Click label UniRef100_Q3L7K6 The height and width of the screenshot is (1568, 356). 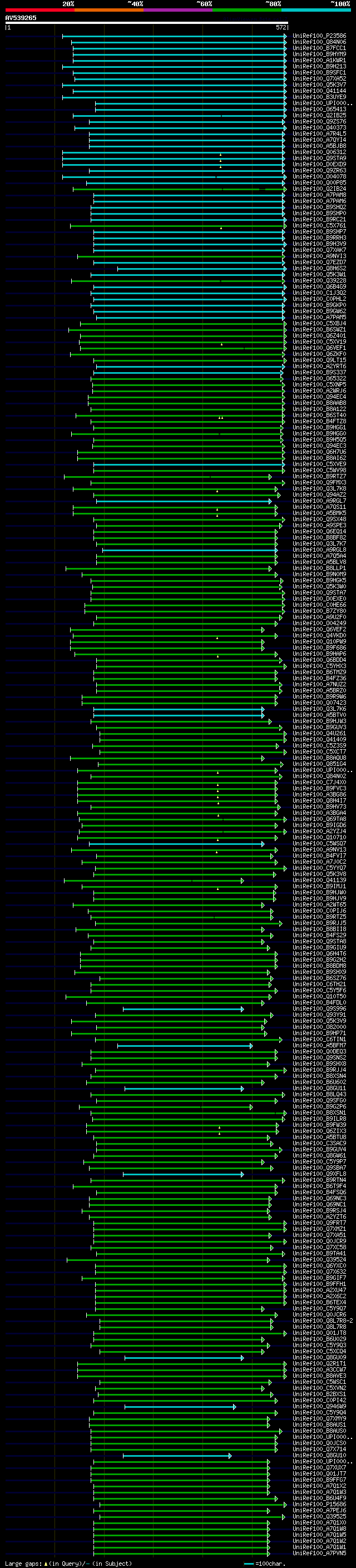319,709
